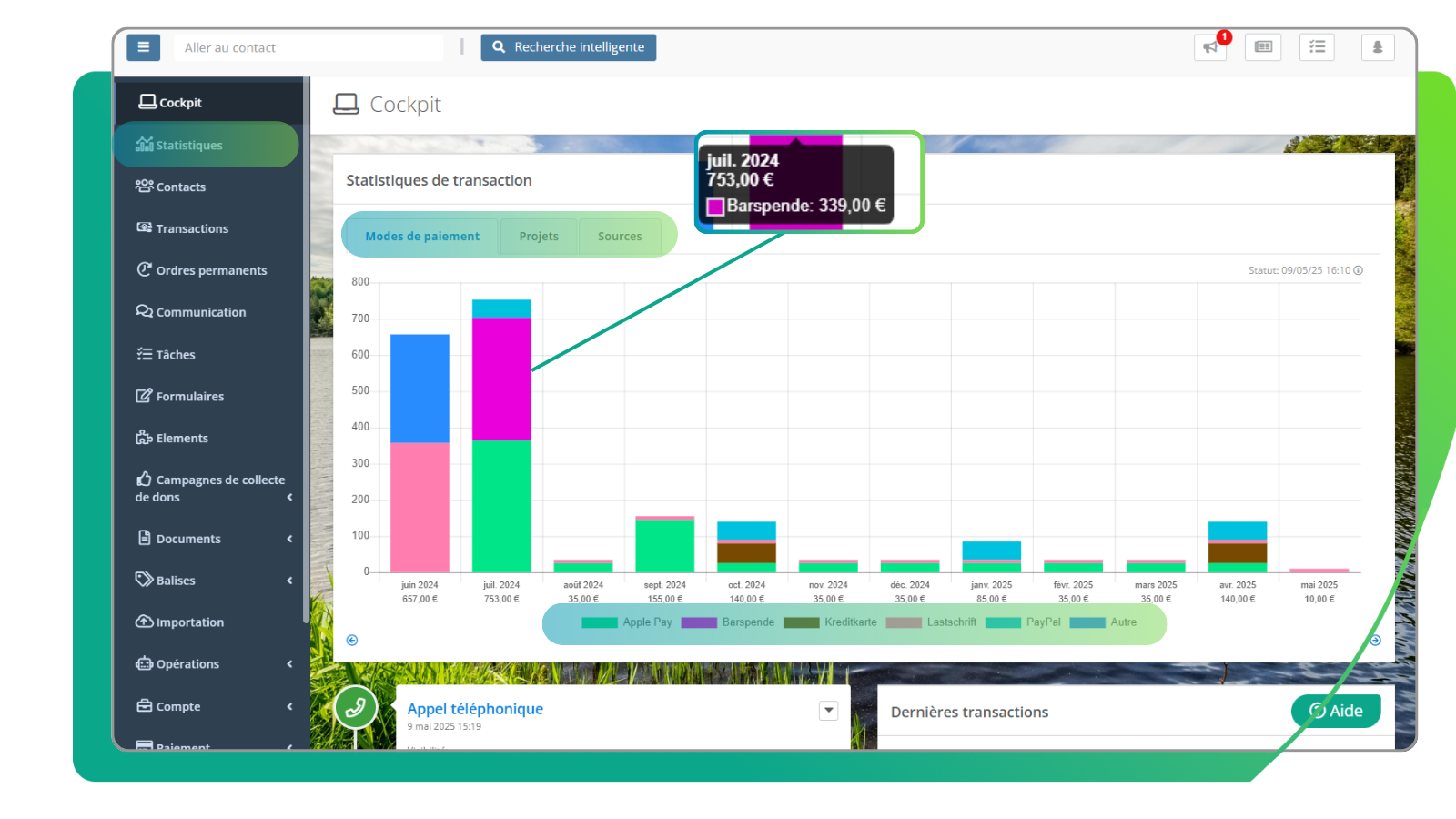Viewport: 1456px width, 819px height.
Task: Open the news card icon in top bar
Action: click(x=1263, y=47)
